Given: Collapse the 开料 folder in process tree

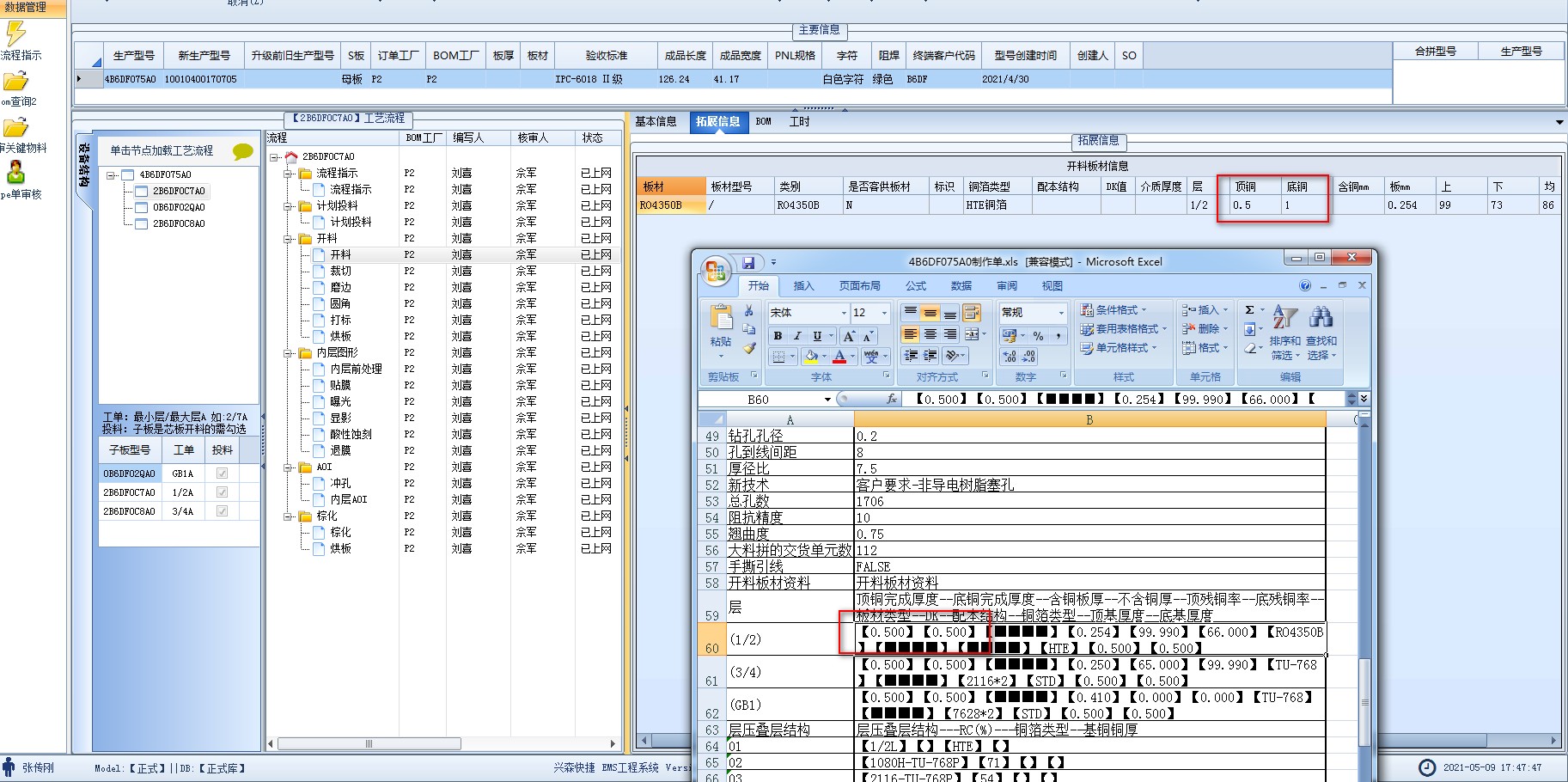Looking at the screenshot, I should tap(289, 238).
